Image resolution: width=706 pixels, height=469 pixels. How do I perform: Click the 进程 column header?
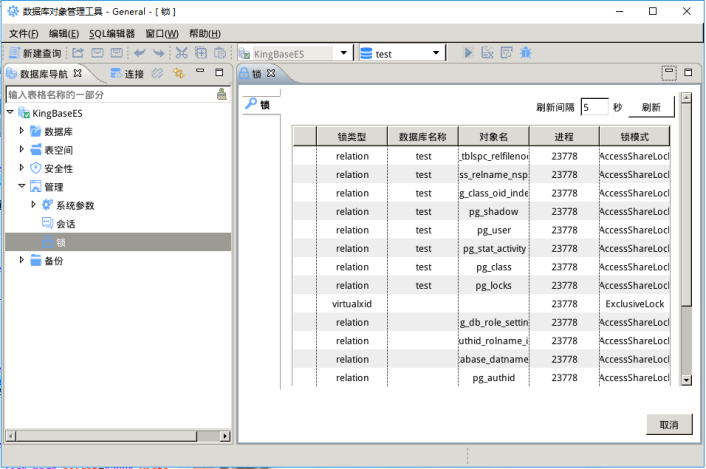point(565,136)
